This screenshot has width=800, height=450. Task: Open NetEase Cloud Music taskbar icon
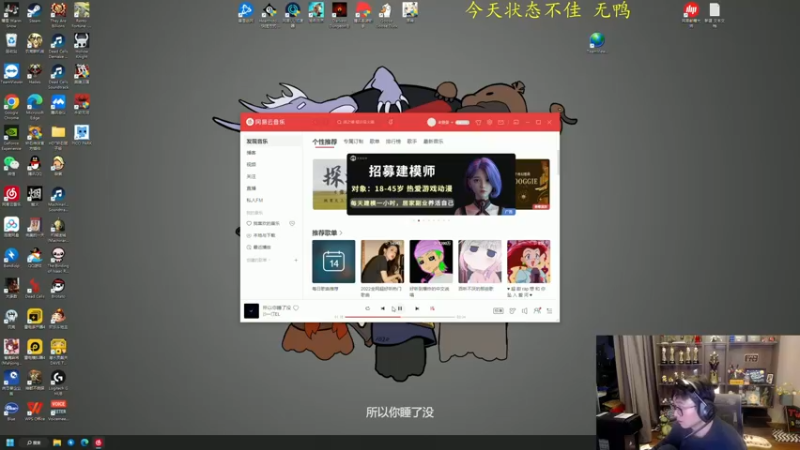98,442
